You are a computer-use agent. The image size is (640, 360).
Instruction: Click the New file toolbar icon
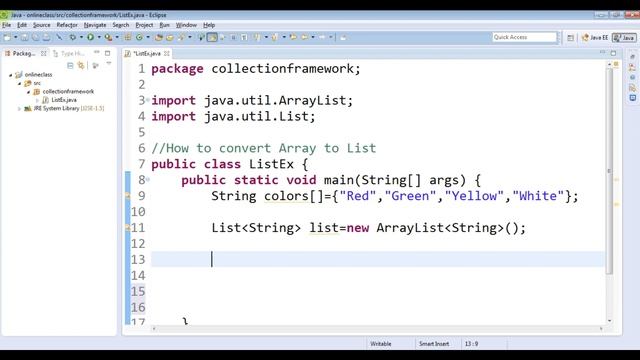[7, 37]
